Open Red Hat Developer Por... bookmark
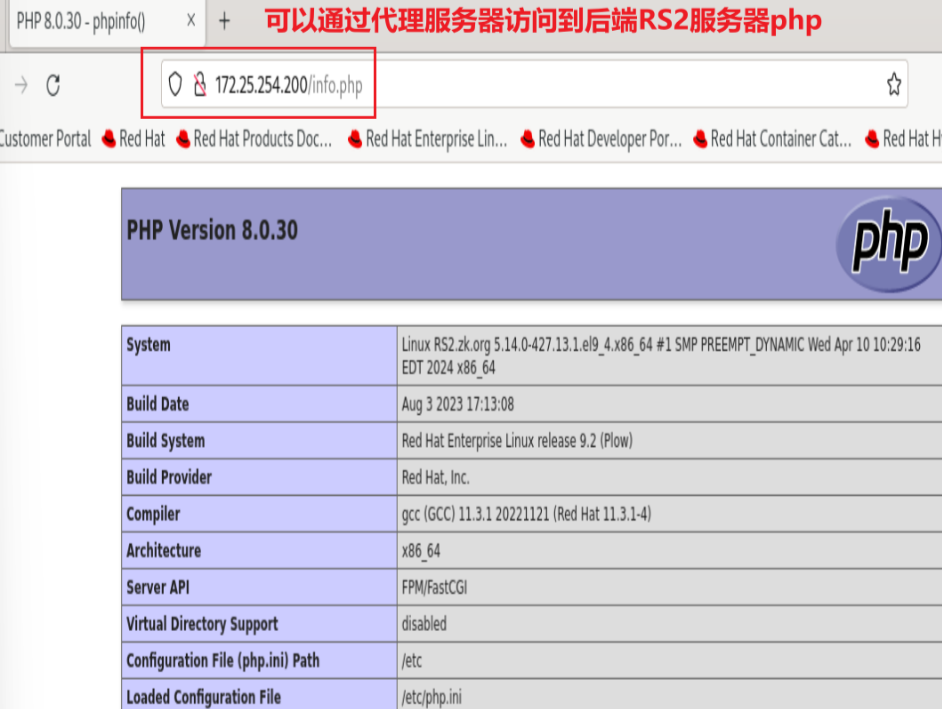Image resolution: width=942 pixels, height=709 pixels. coord(601,139)
